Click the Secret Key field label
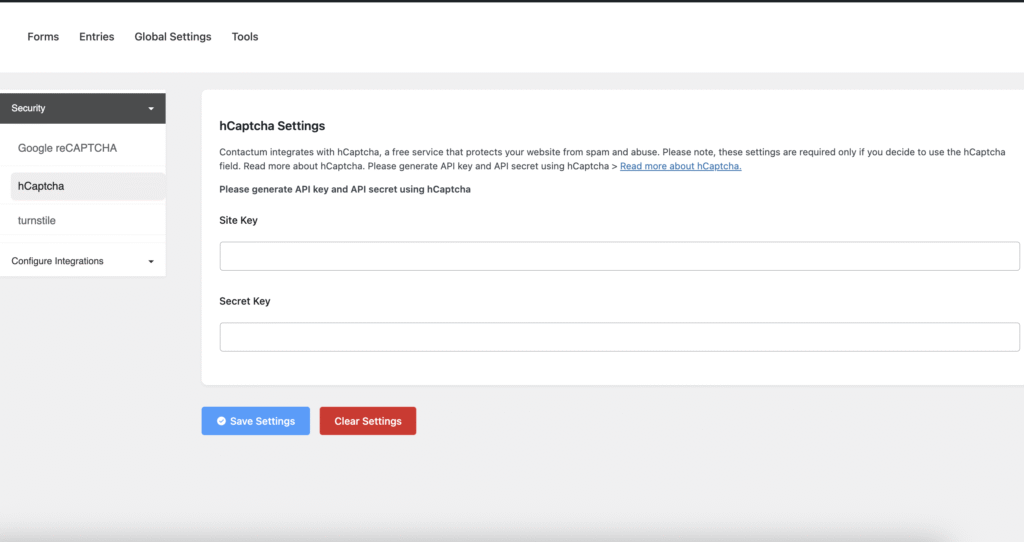The image size is (1024, 542). click(244, 301)
